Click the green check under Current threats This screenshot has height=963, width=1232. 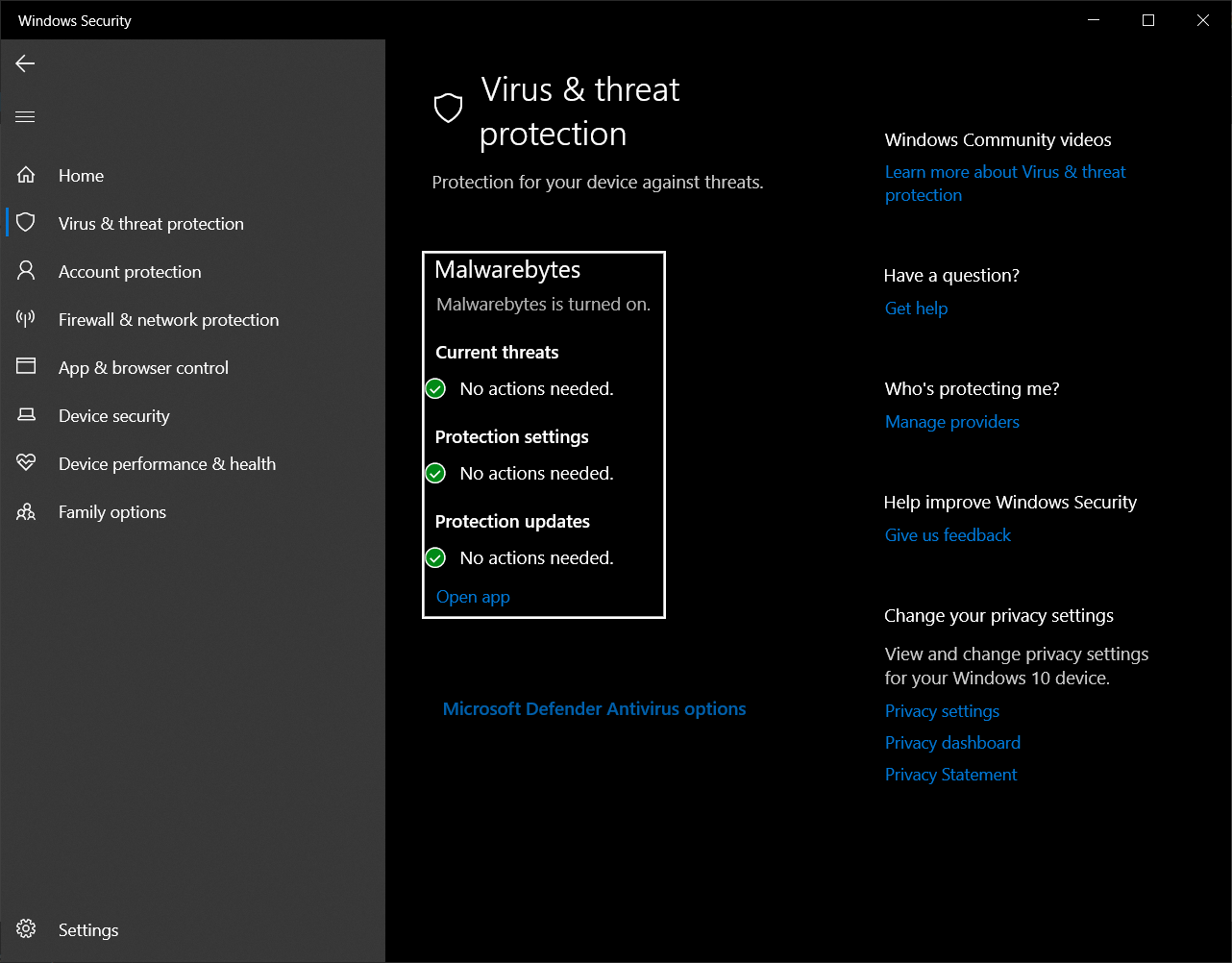435,389
